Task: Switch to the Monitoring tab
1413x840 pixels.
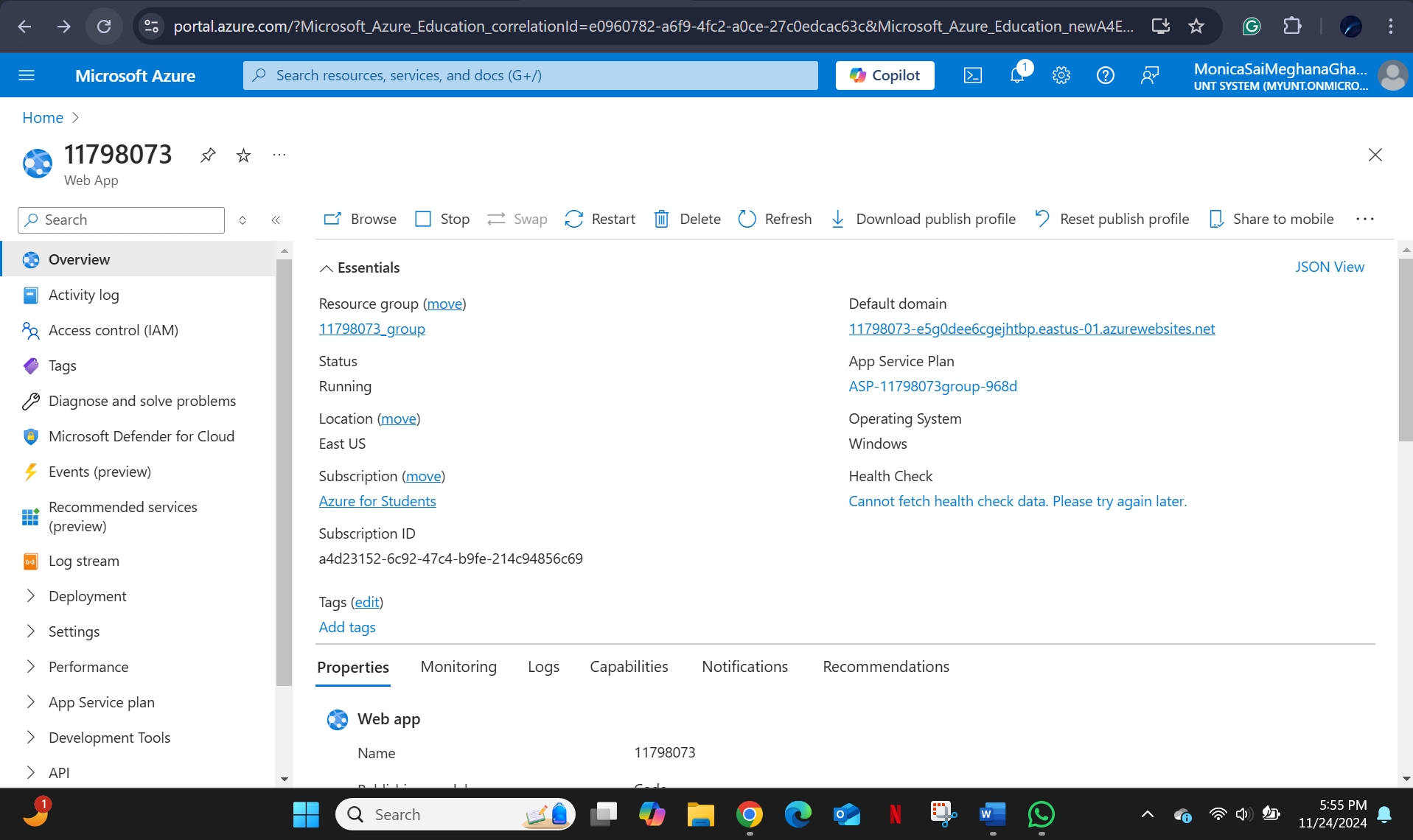Action: (x=458, y=667)
